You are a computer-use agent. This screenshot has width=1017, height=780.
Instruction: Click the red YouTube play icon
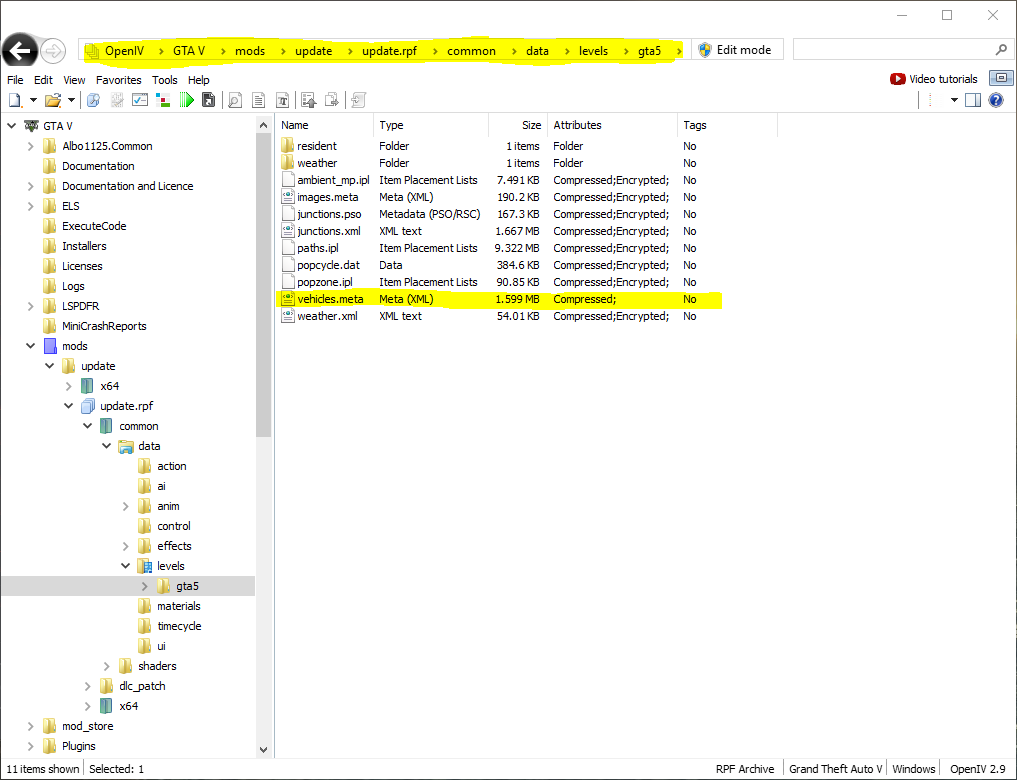(x=898, y=79)
